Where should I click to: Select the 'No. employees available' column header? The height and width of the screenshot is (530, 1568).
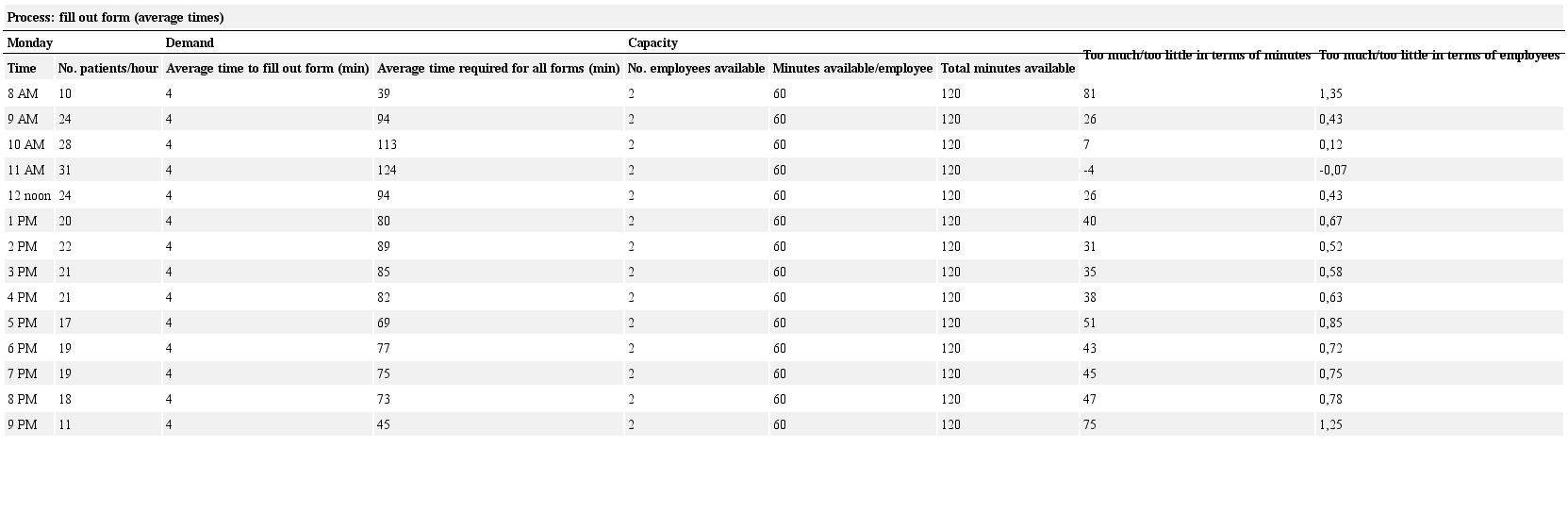(x=696, y=69)
